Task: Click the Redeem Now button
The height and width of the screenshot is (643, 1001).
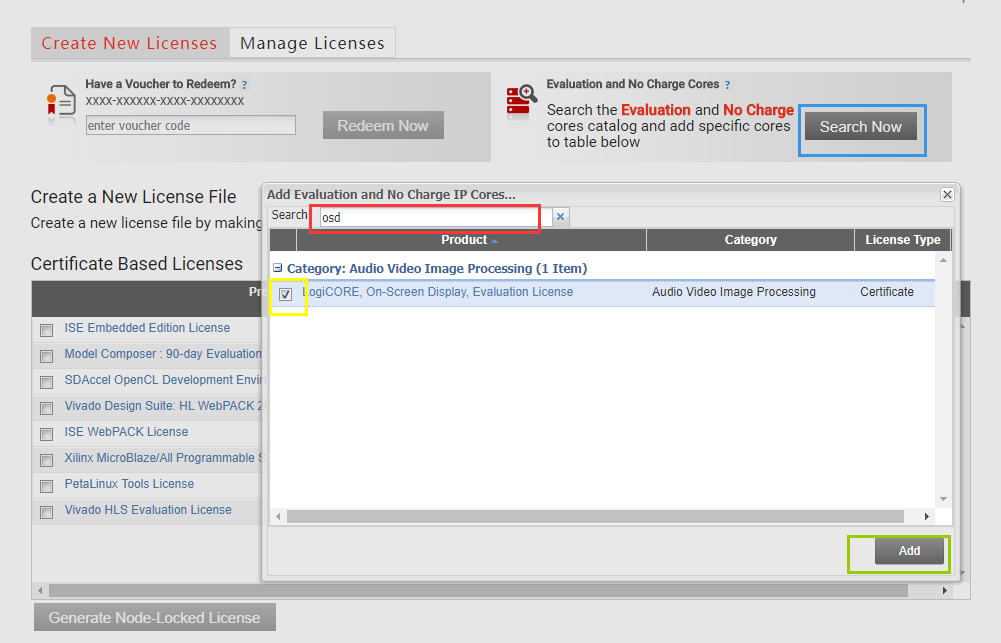Action: tap(383, 125)
